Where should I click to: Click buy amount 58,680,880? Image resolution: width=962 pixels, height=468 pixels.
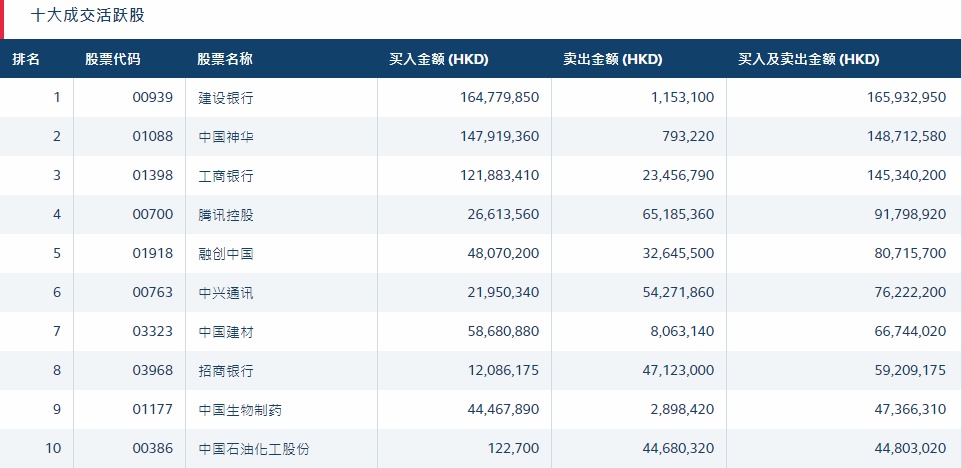coord(503,331)
